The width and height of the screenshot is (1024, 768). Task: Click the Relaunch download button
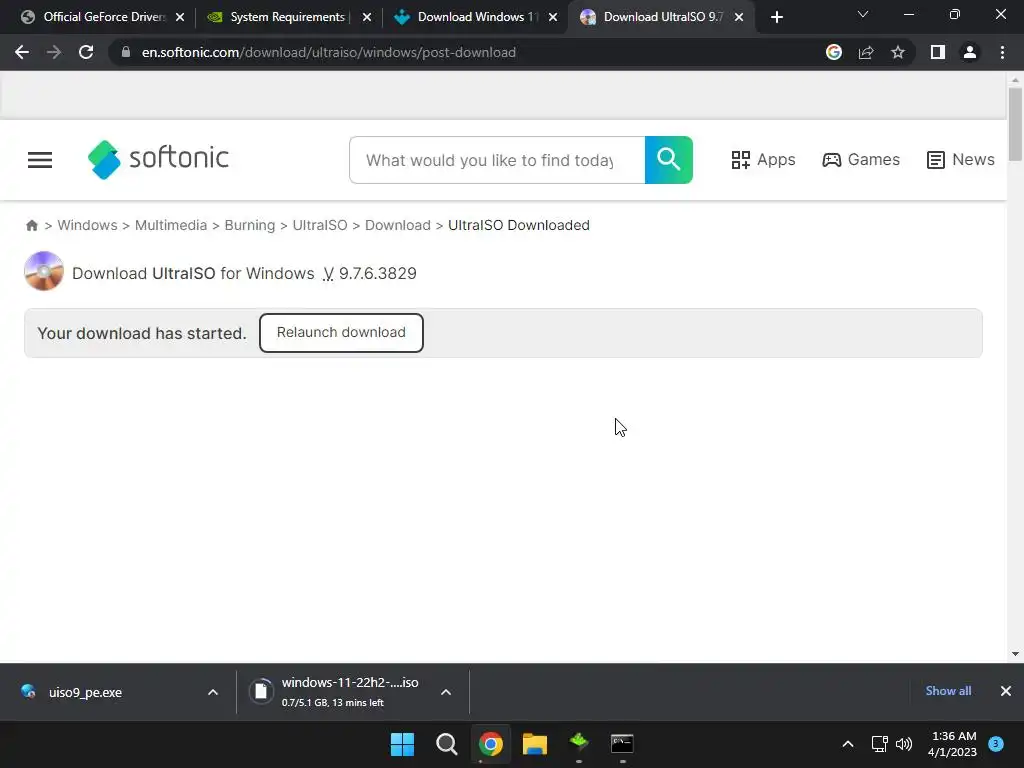coord(341,332)
